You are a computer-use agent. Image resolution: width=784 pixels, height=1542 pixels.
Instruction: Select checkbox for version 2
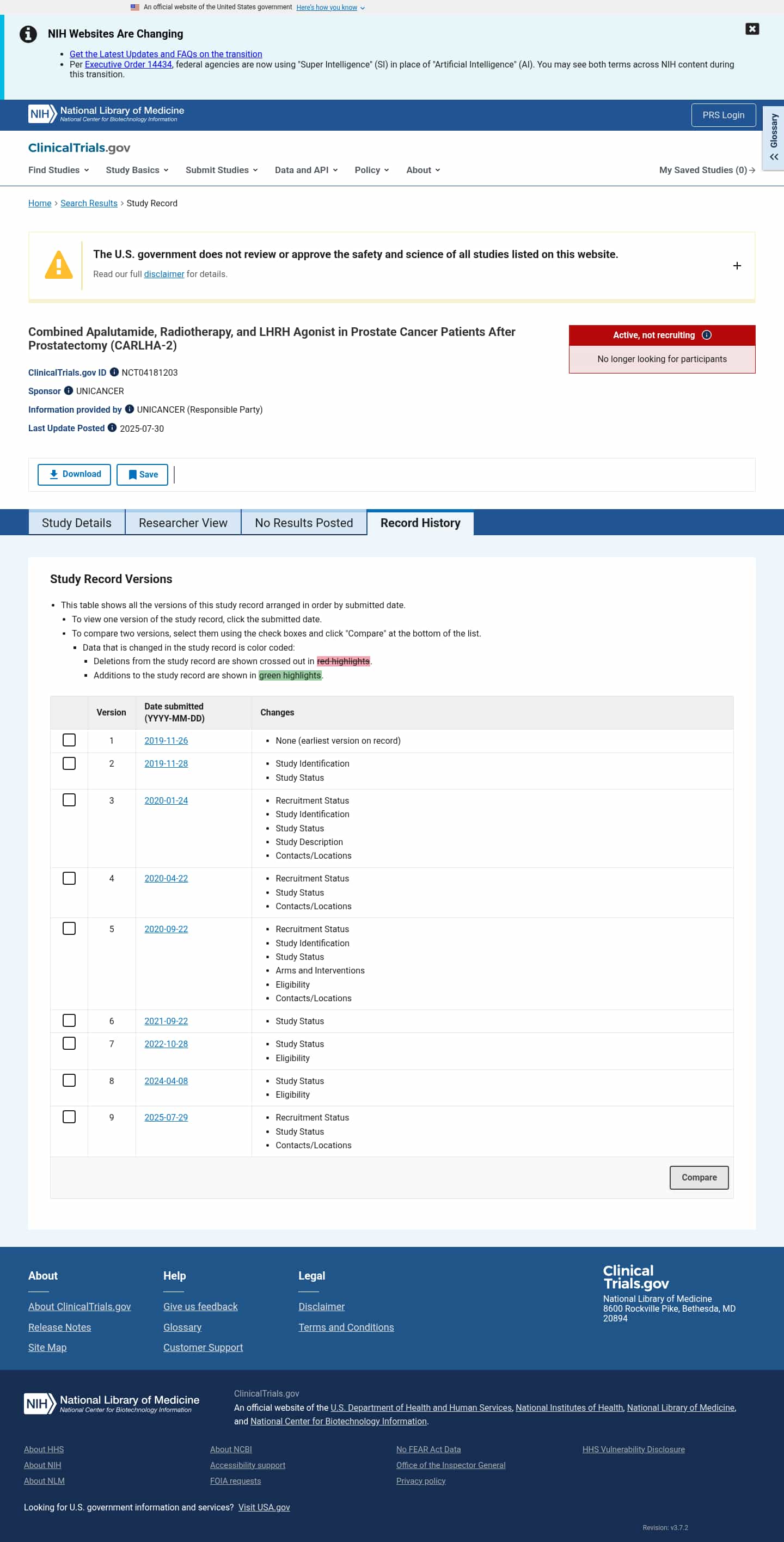click(x=70, y=763)
